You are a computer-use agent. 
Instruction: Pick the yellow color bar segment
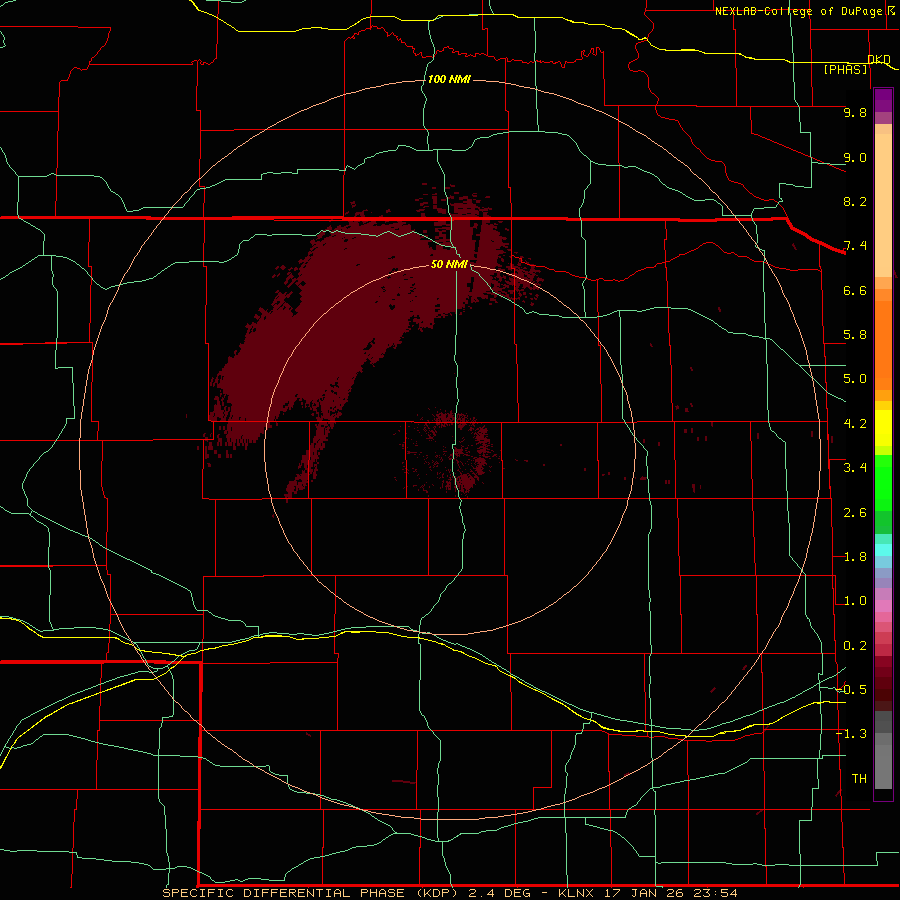883,428
